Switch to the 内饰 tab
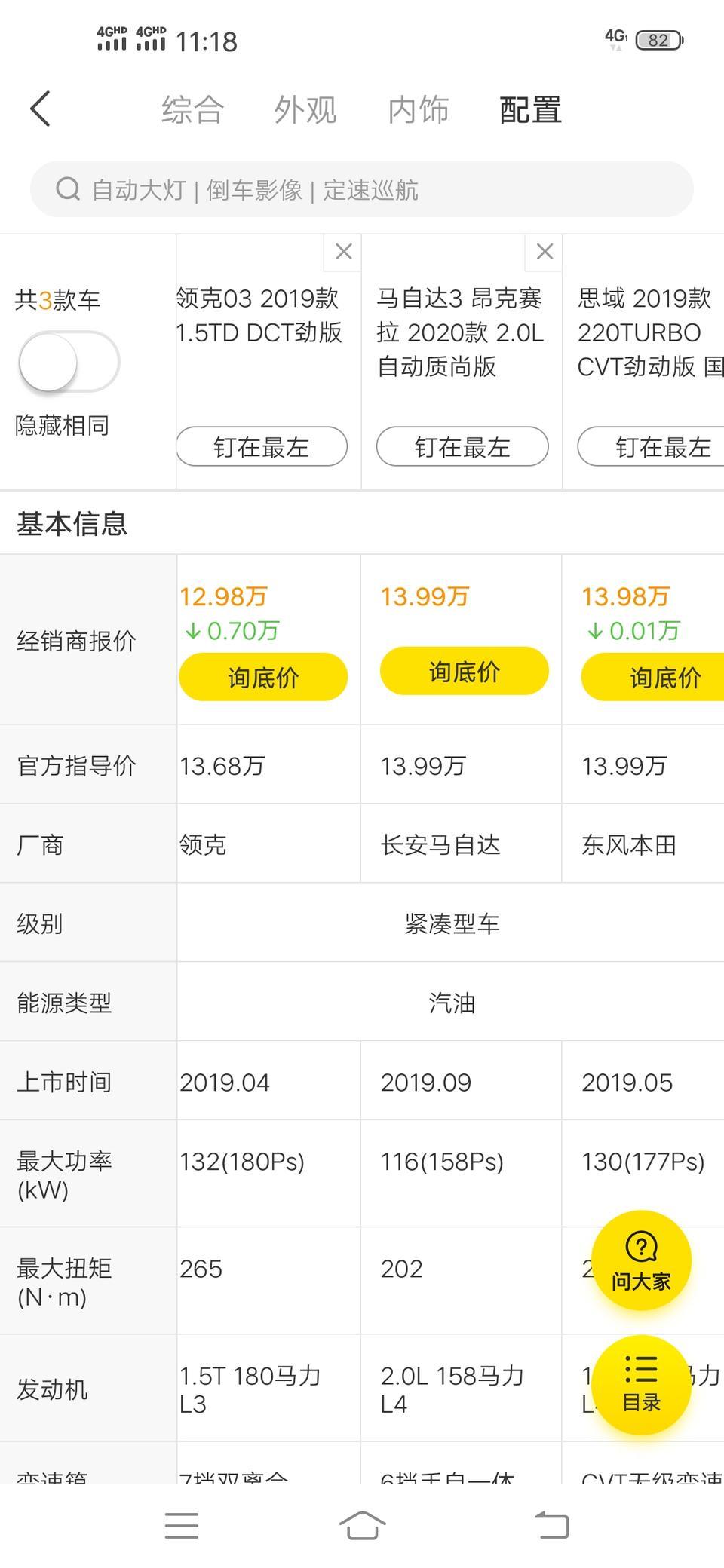This screenshot has width=724, height=1568. pyautogui.click(x=418, y=110)
